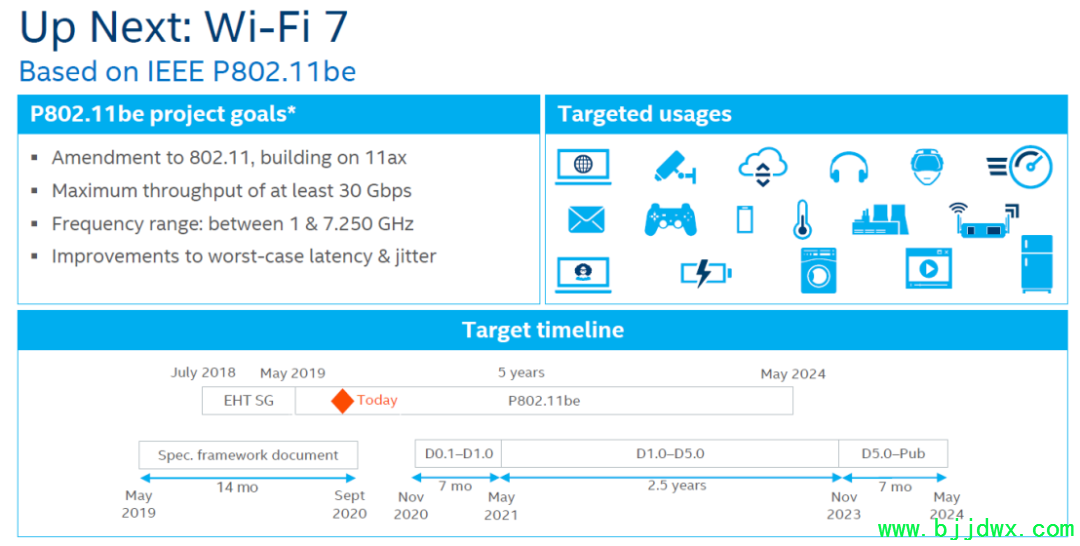Click the thermometer icon
The width and height of the screenshot is (1080, 546).
pyautogui.click(x=802, y=220)
